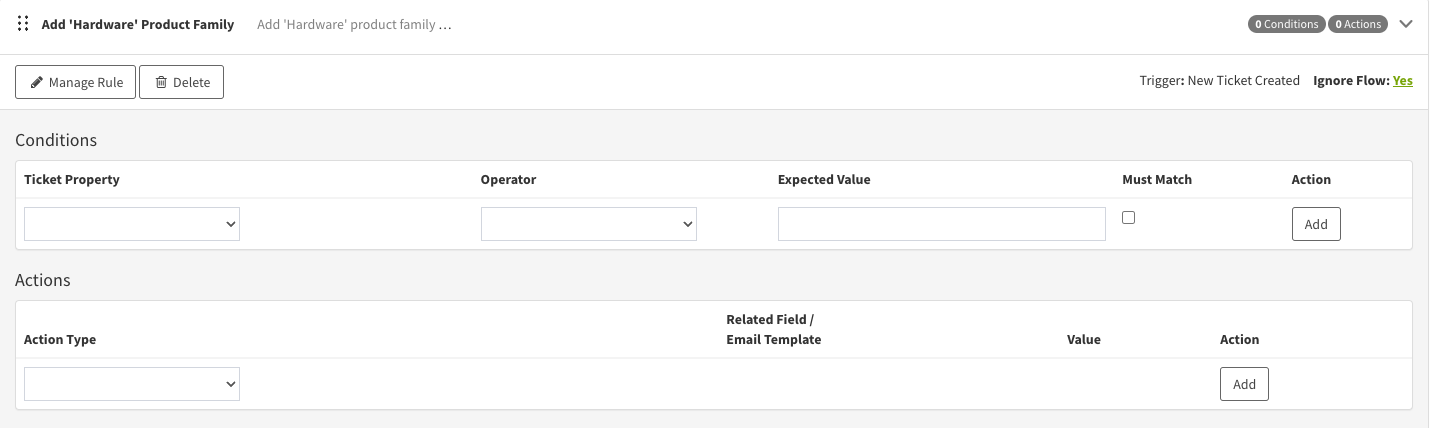Click the 'Related Field / Email Template' header
The image size is (1430, 428).
774,330
